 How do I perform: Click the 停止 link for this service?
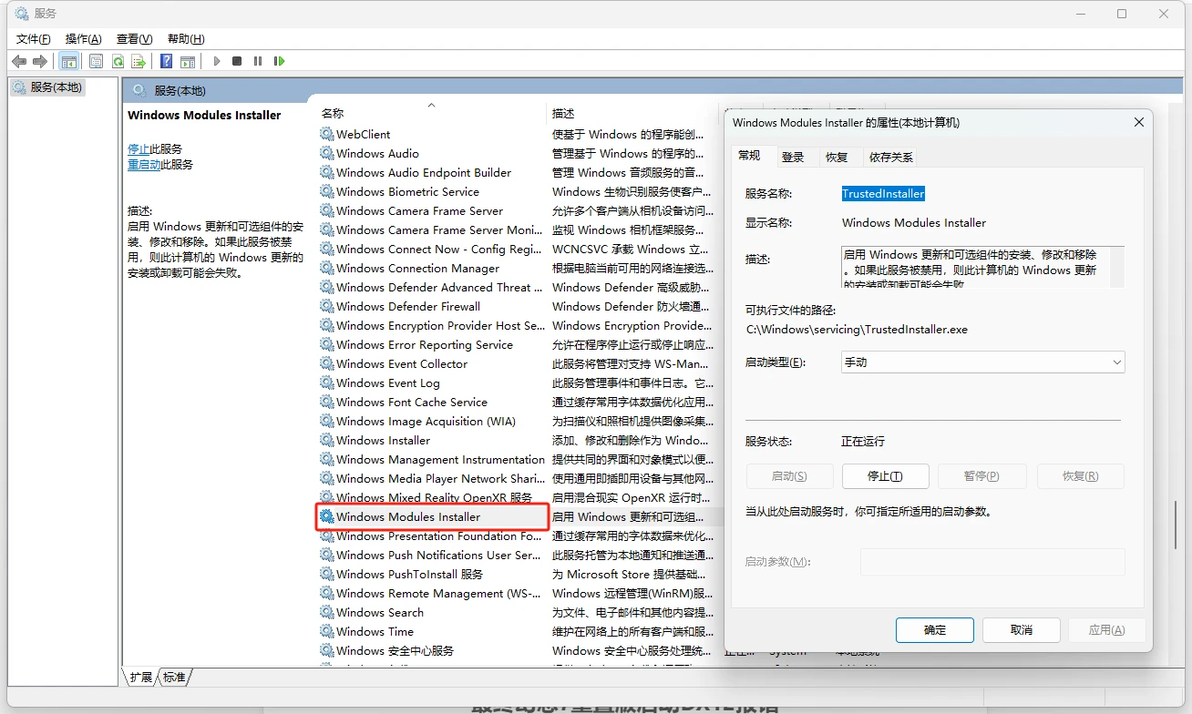138,149
